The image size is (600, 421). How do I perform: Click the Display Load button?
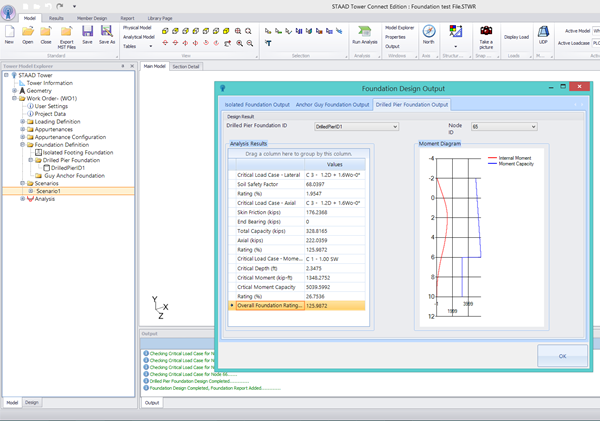pos(516,37)
